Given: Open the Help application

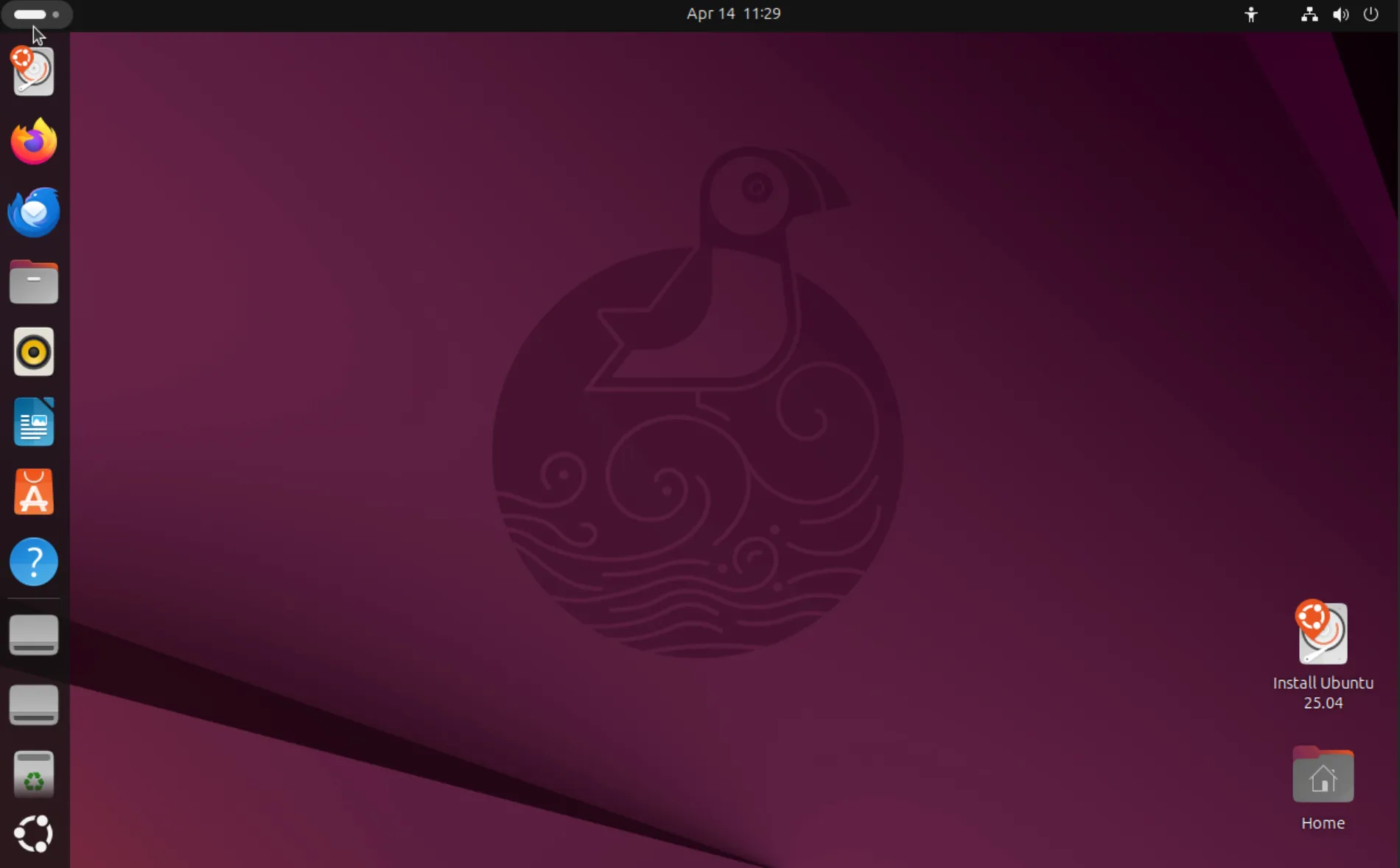Looking at the screenshot, I should pyautogui.click(x=33, y=561).
